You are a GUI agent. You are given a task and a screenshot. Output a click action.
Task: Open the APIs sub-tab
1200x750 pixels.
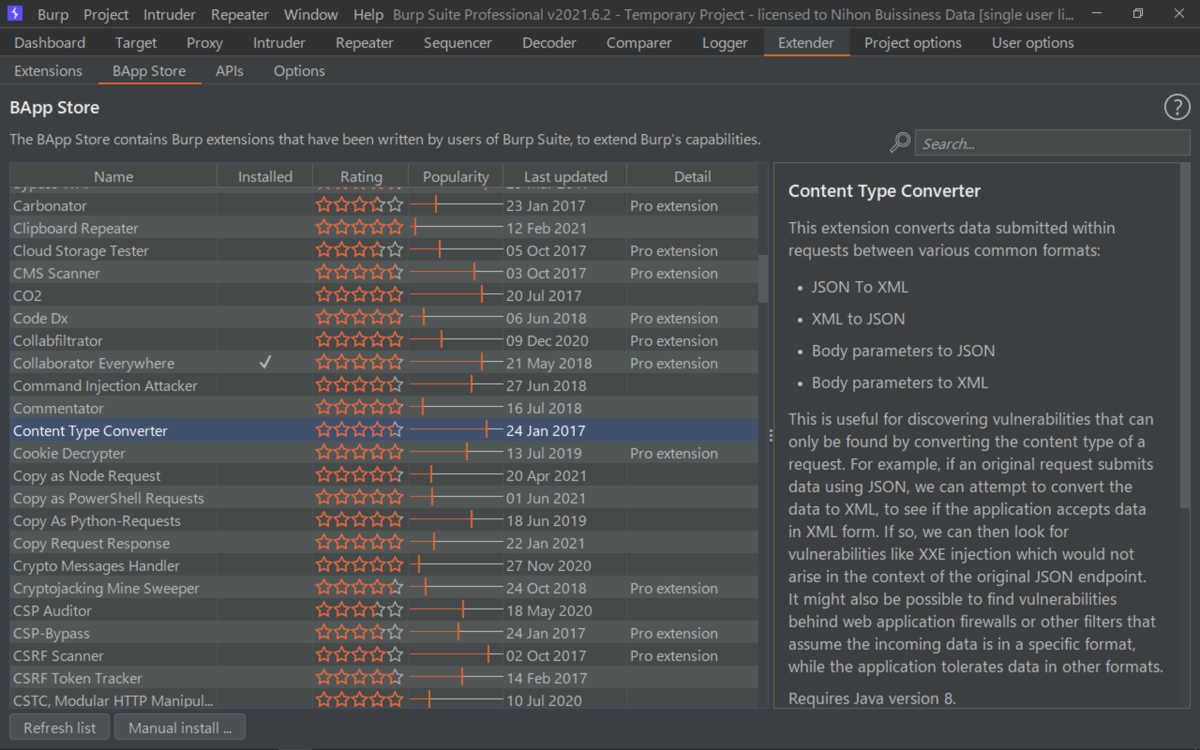pyautogui.click(x=230, y=71)
